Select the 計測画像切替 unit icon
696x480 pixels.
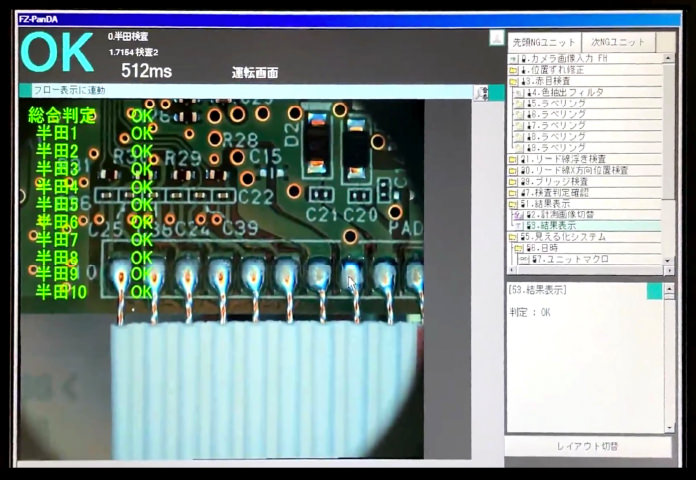click(x=520, y=214)
